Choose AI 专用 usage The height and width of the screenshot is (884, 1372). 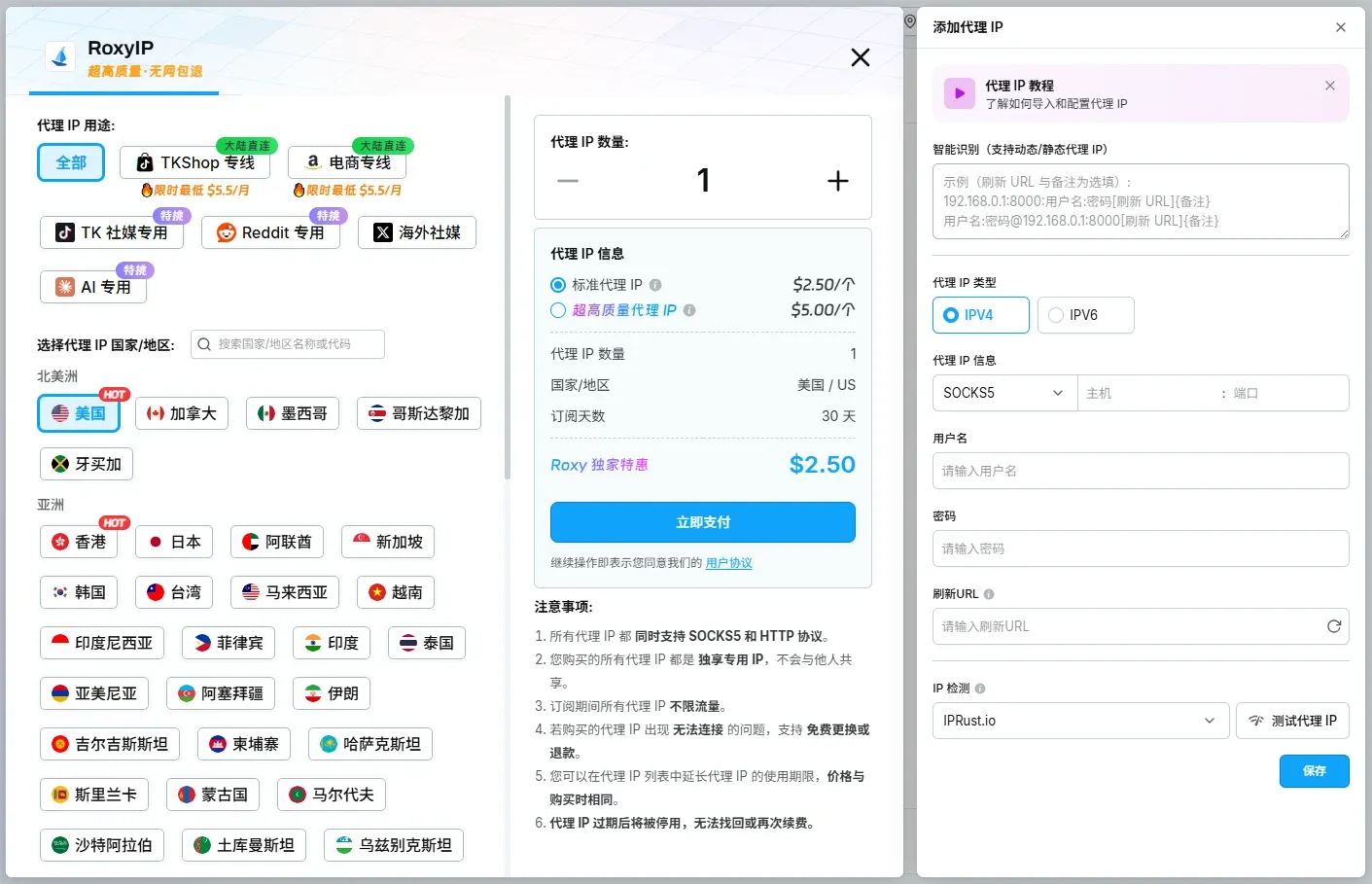[x=93, y=287]
